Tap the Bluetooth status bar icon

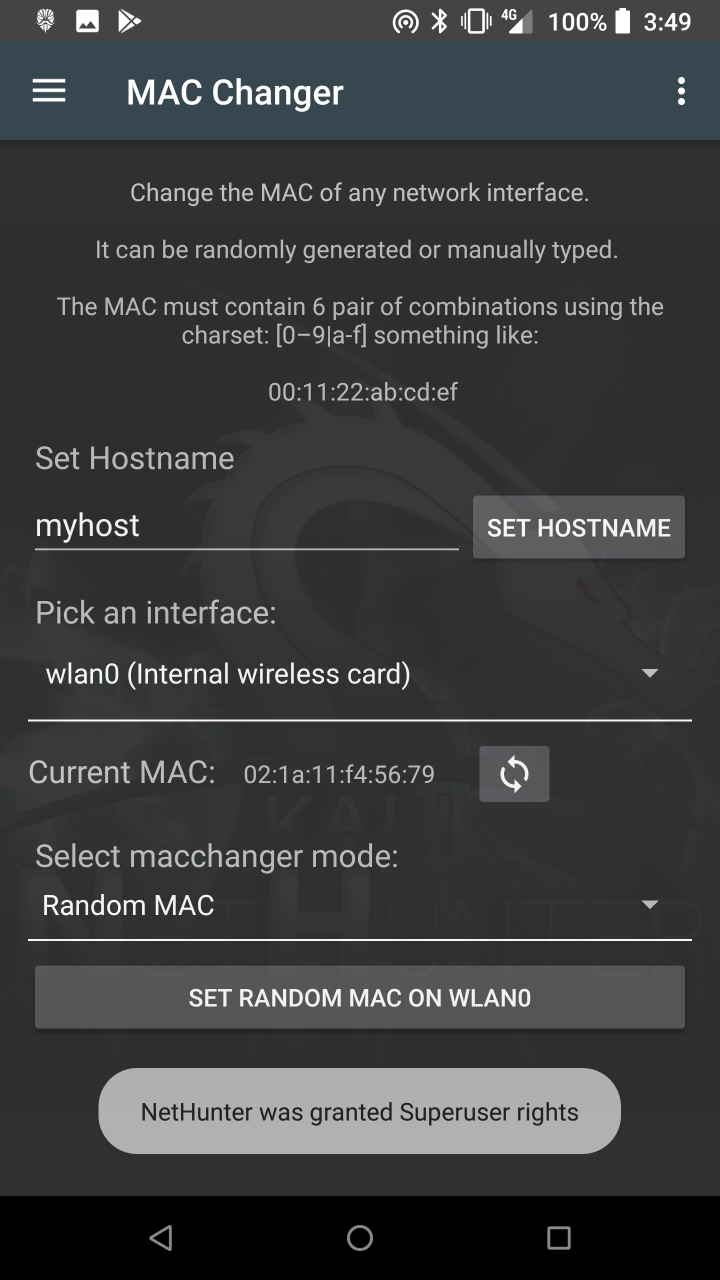click(x=439, y=21)
